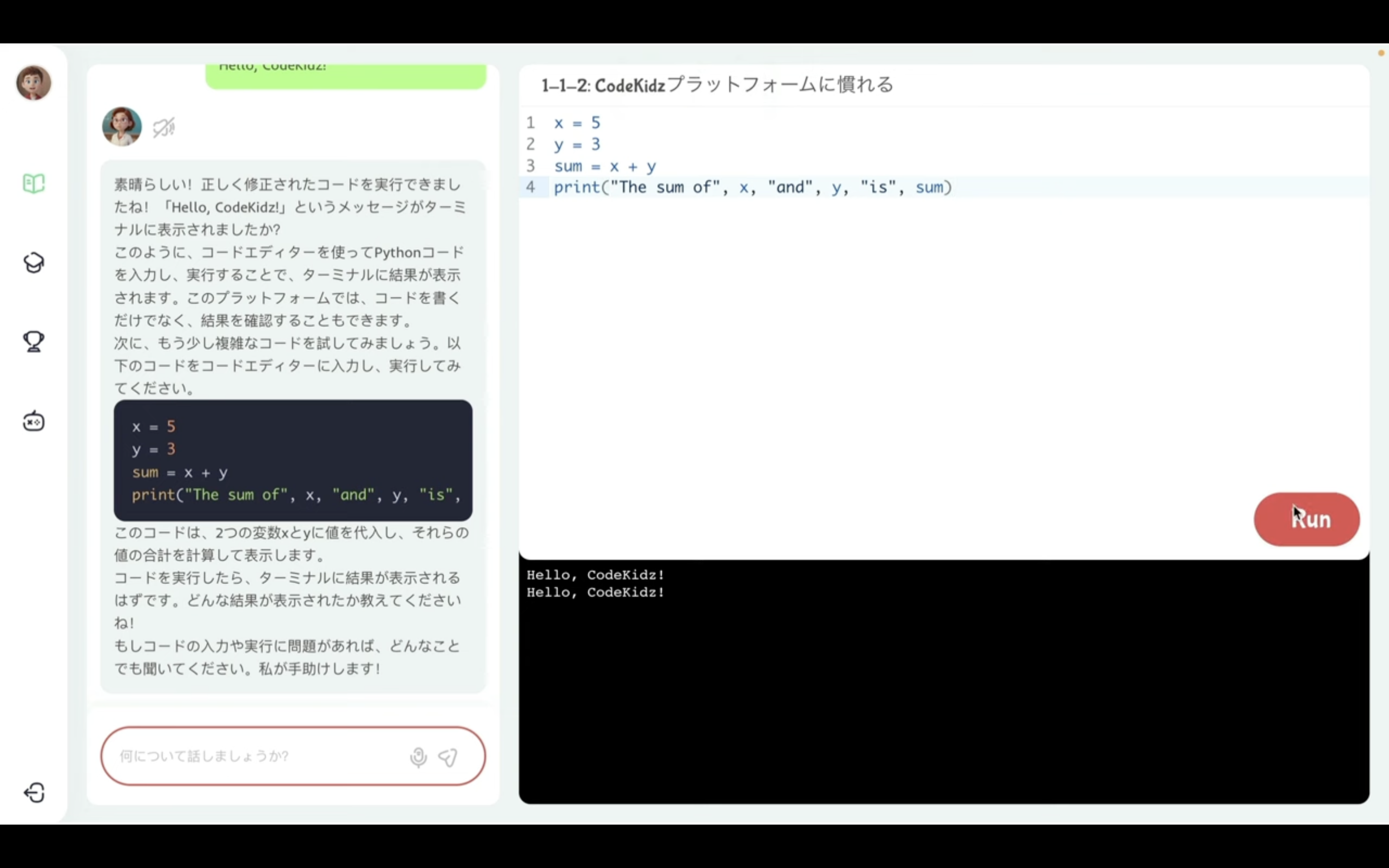Image resolution: width=1389 pixels, height=868 pixels.
Task: Click code line 3 'sum = x + y' in editor
Action: point(605,166)
